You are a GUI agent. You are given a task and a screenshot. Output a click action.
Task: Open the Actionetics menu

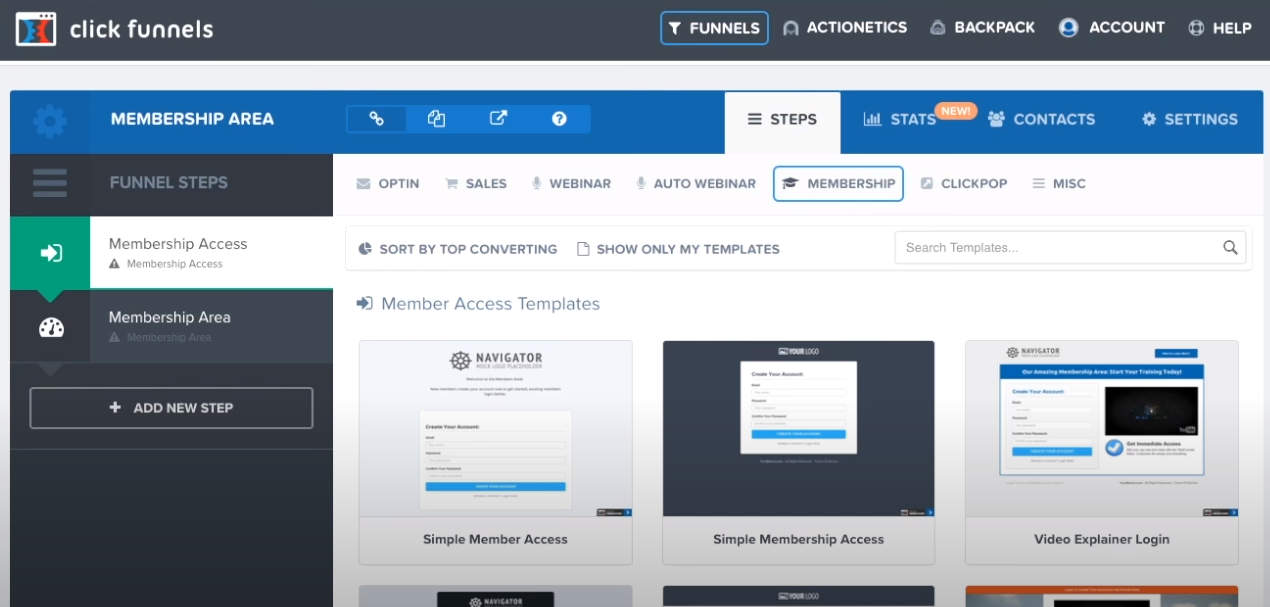pos(845,28)
